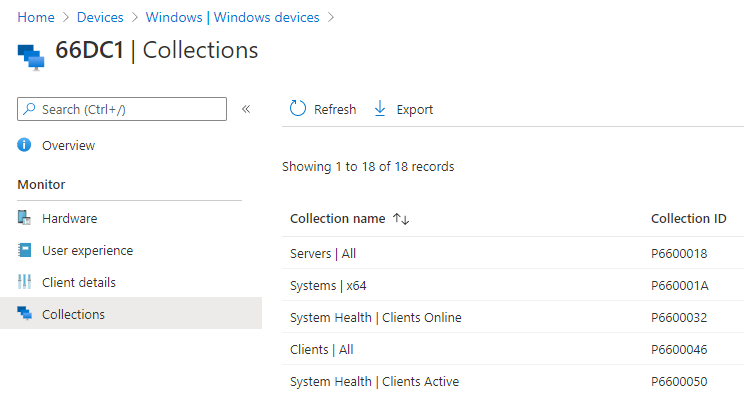Select System Health | Clients Active row
744x396 pixels.
(x=513, y=381)
